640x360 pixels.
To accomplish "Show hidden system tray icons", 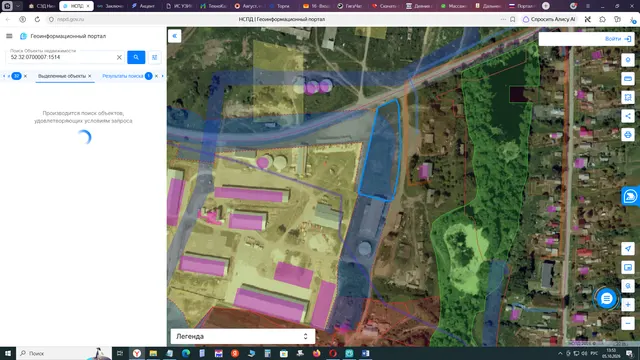I will [x=560, y=353].
